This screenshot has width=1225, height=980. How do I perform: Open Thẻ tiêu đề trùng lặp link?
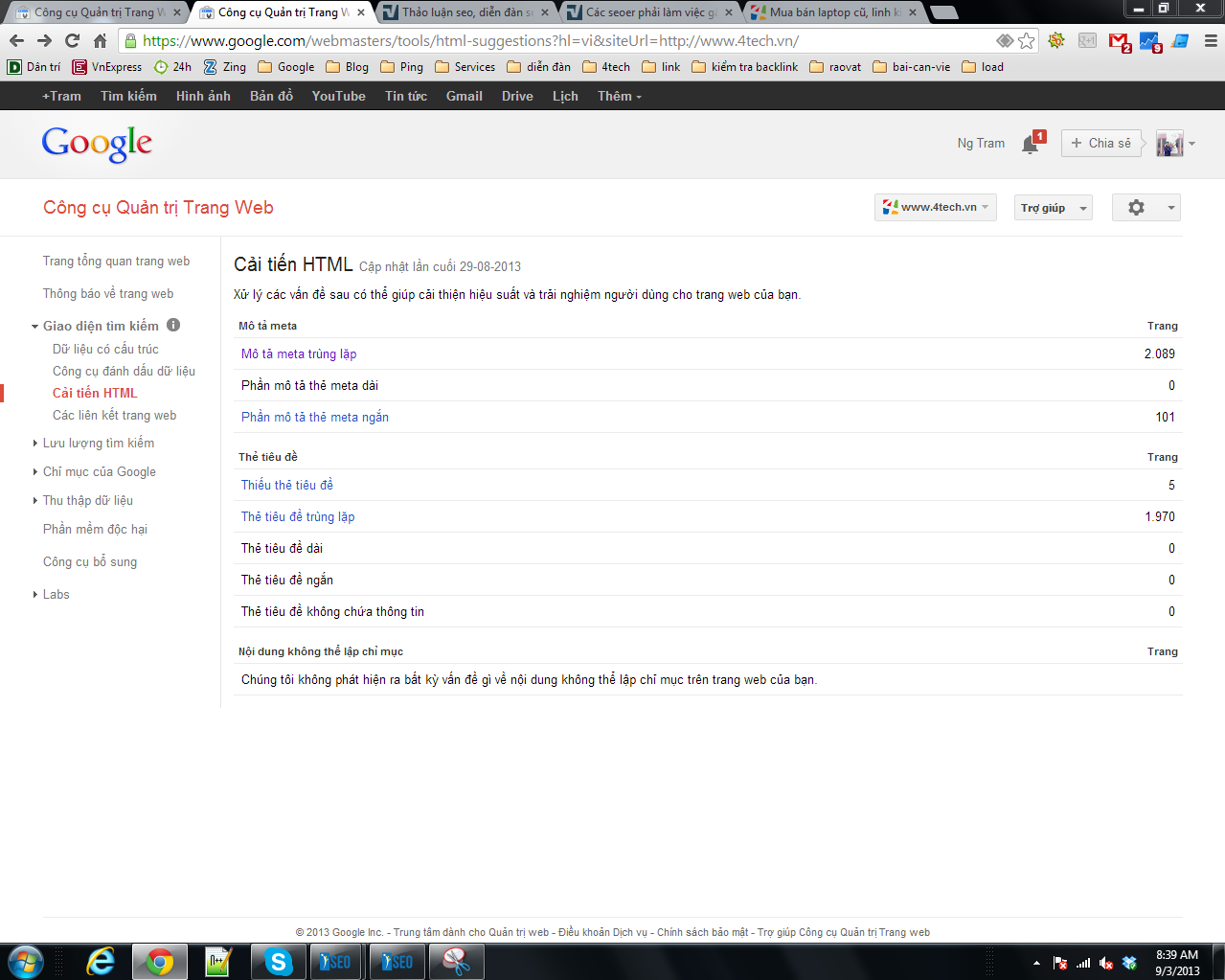point(298,516)
